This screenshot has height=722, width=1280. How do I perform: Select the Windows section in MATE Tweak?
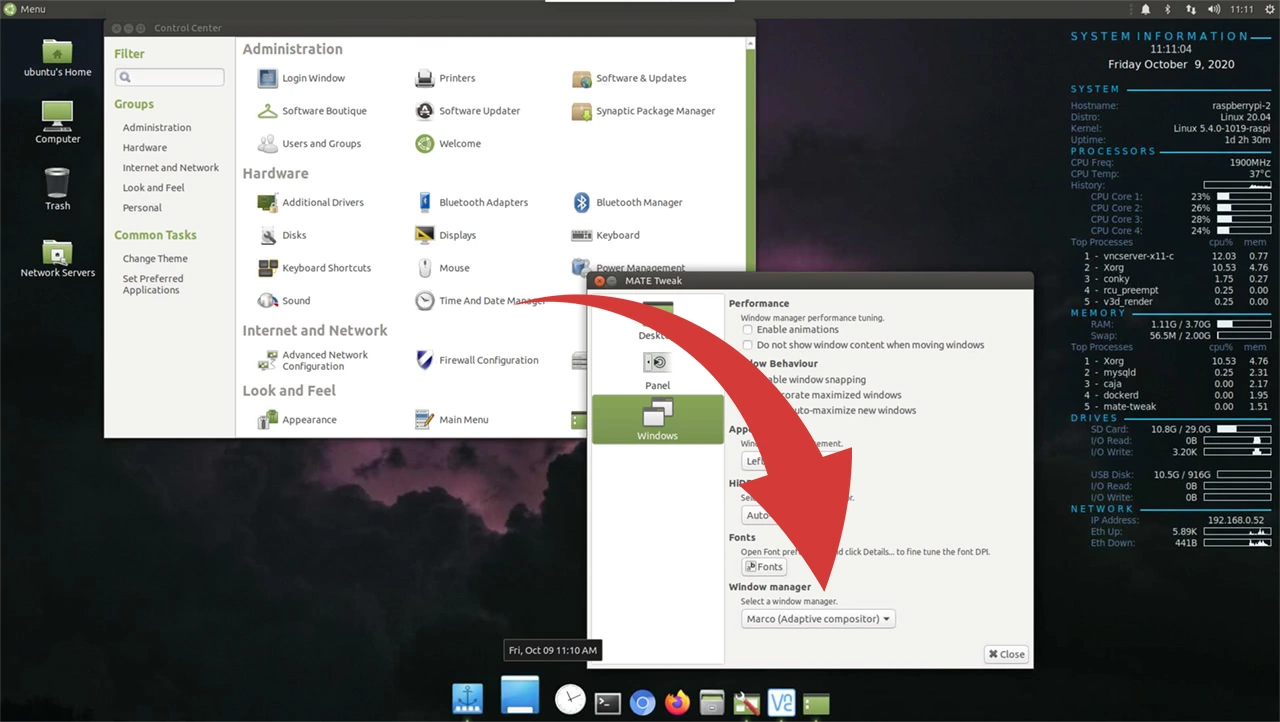click(x=657, y=419)
